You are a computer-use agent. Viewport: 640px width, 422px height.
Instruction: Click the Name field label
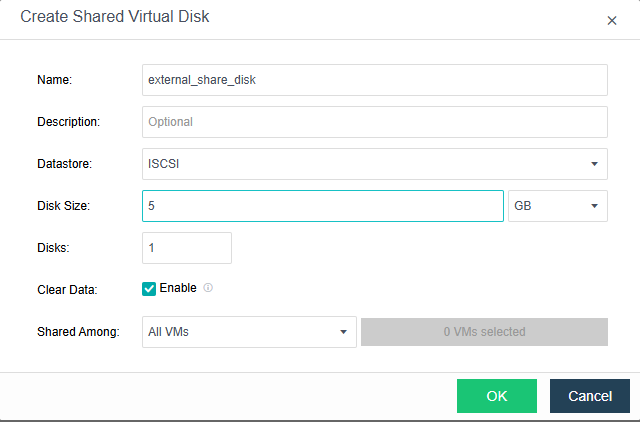pyautogui.click(x=54, y=80)
